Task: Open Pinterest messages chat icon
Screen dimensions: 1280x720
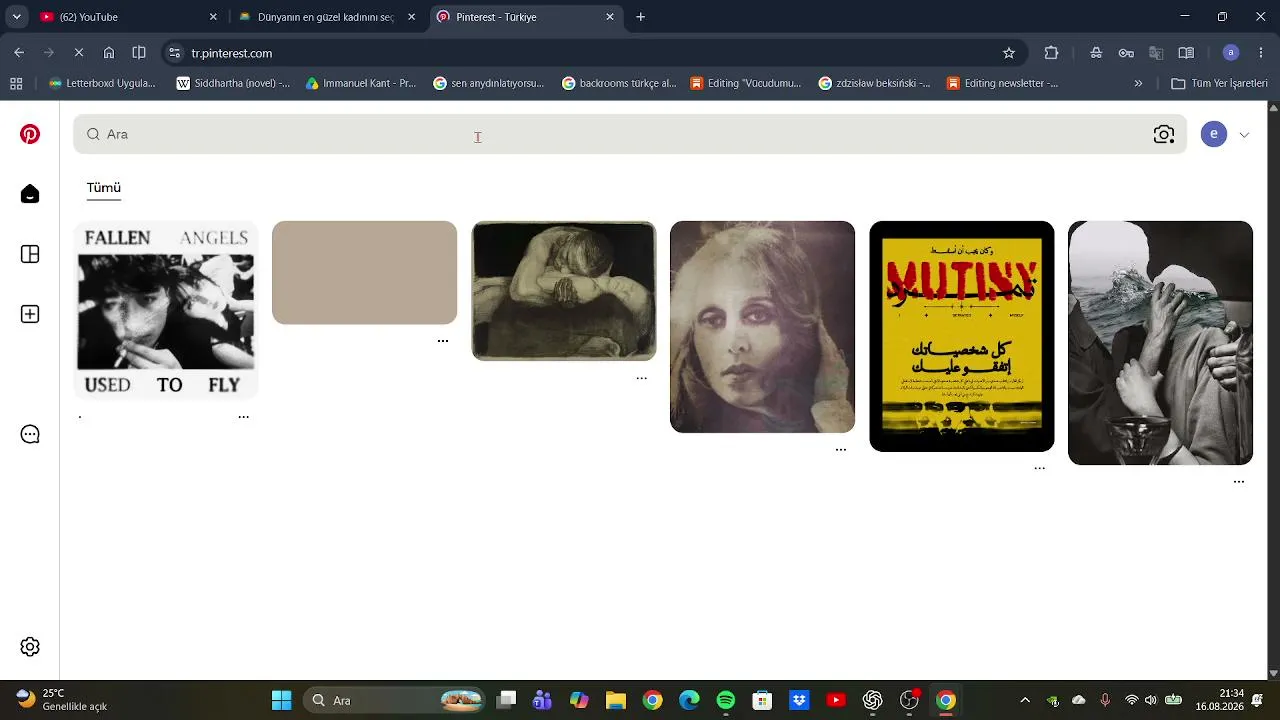Action: click(30, 434)
